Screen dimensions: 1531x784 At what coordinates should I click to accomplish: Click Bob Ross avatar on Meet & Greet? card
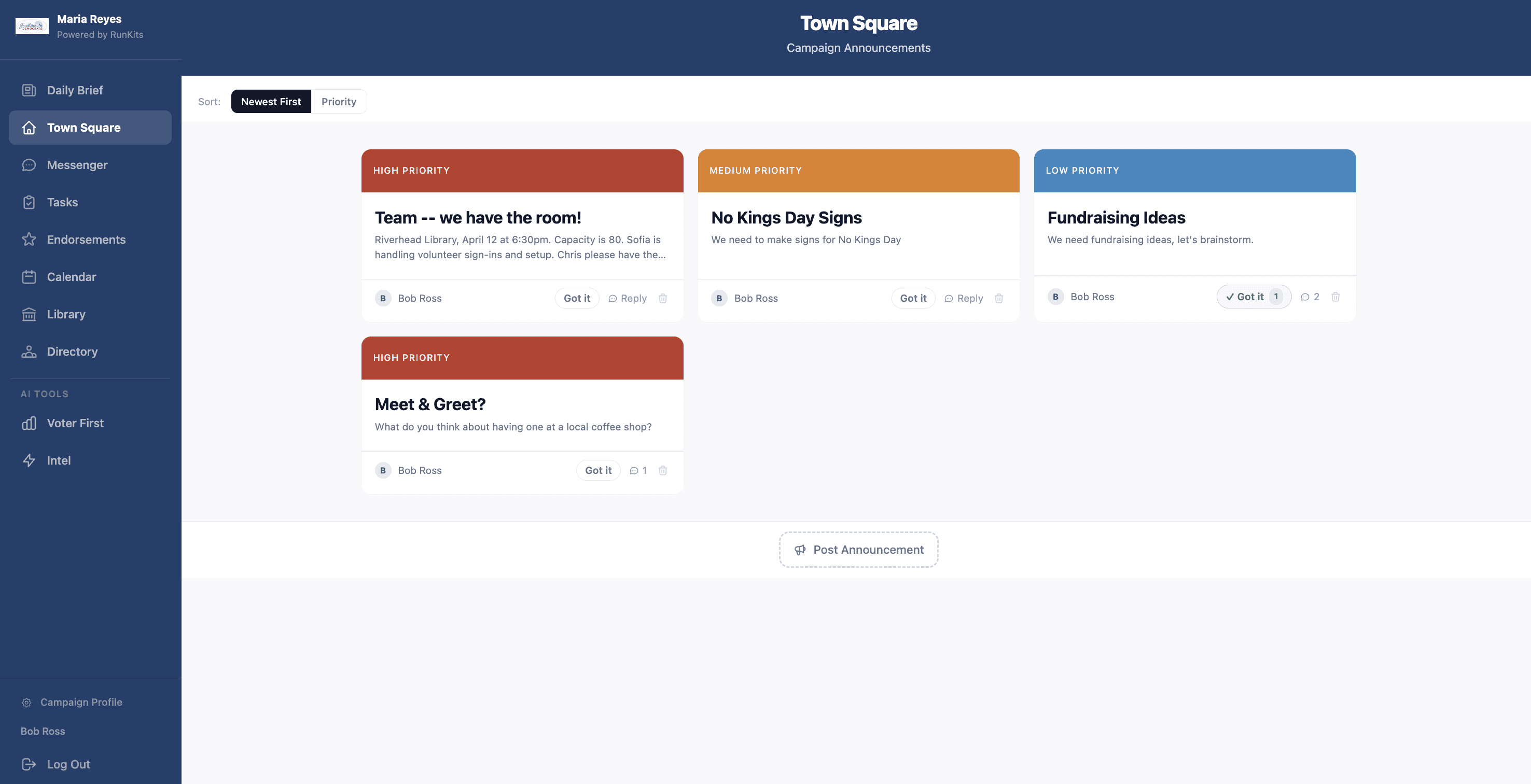pyautogui.click(x=383, y=471)
